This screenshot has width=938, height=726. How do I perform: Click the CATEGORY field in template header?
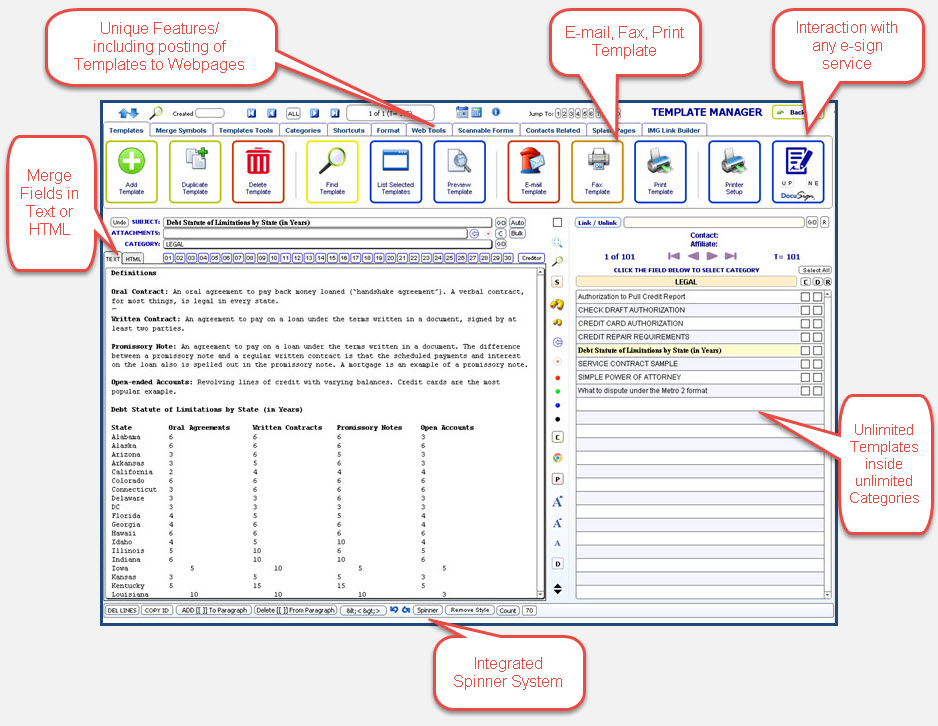tap(327, 244)
